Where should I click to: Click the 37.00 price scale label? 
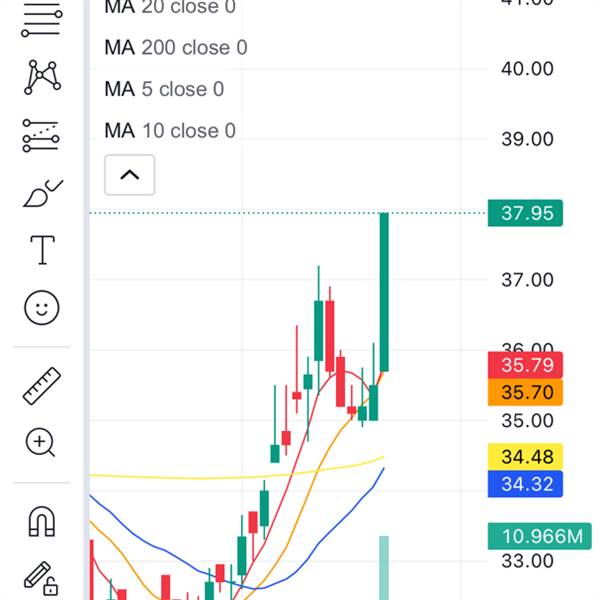click(x=527, y=280)
